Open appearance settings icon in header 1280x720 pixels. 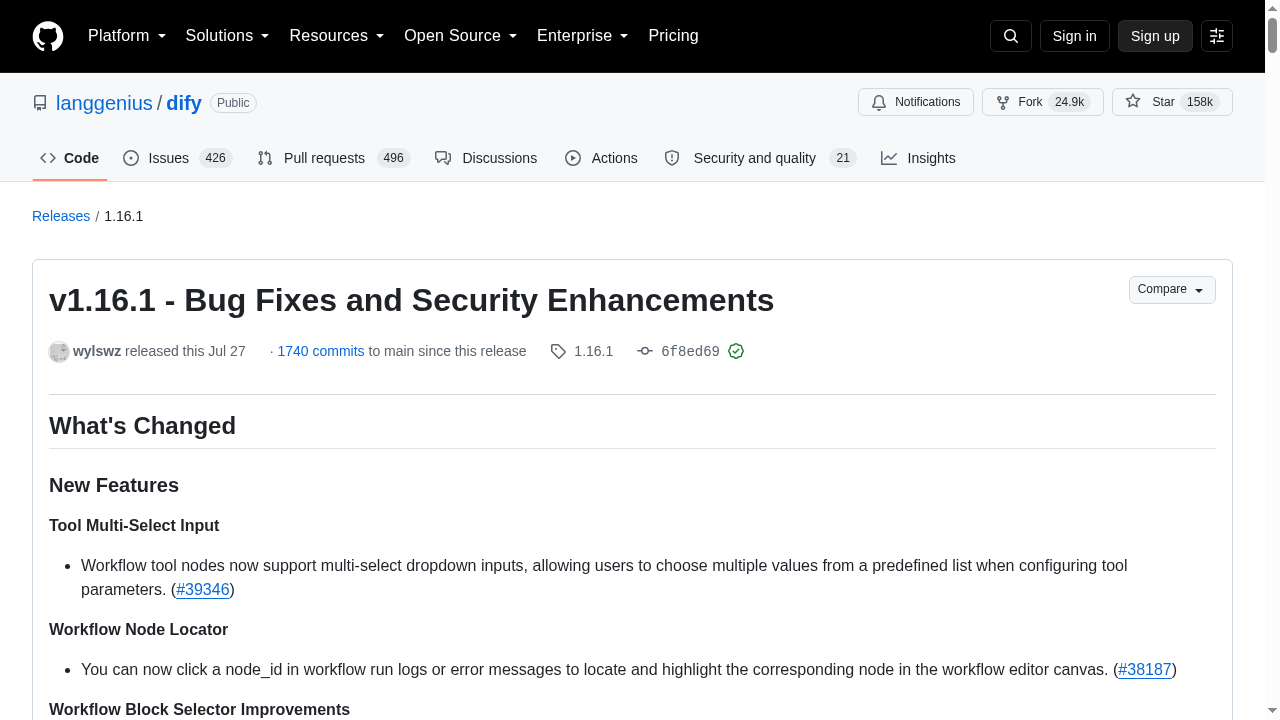click(1217, 36)
